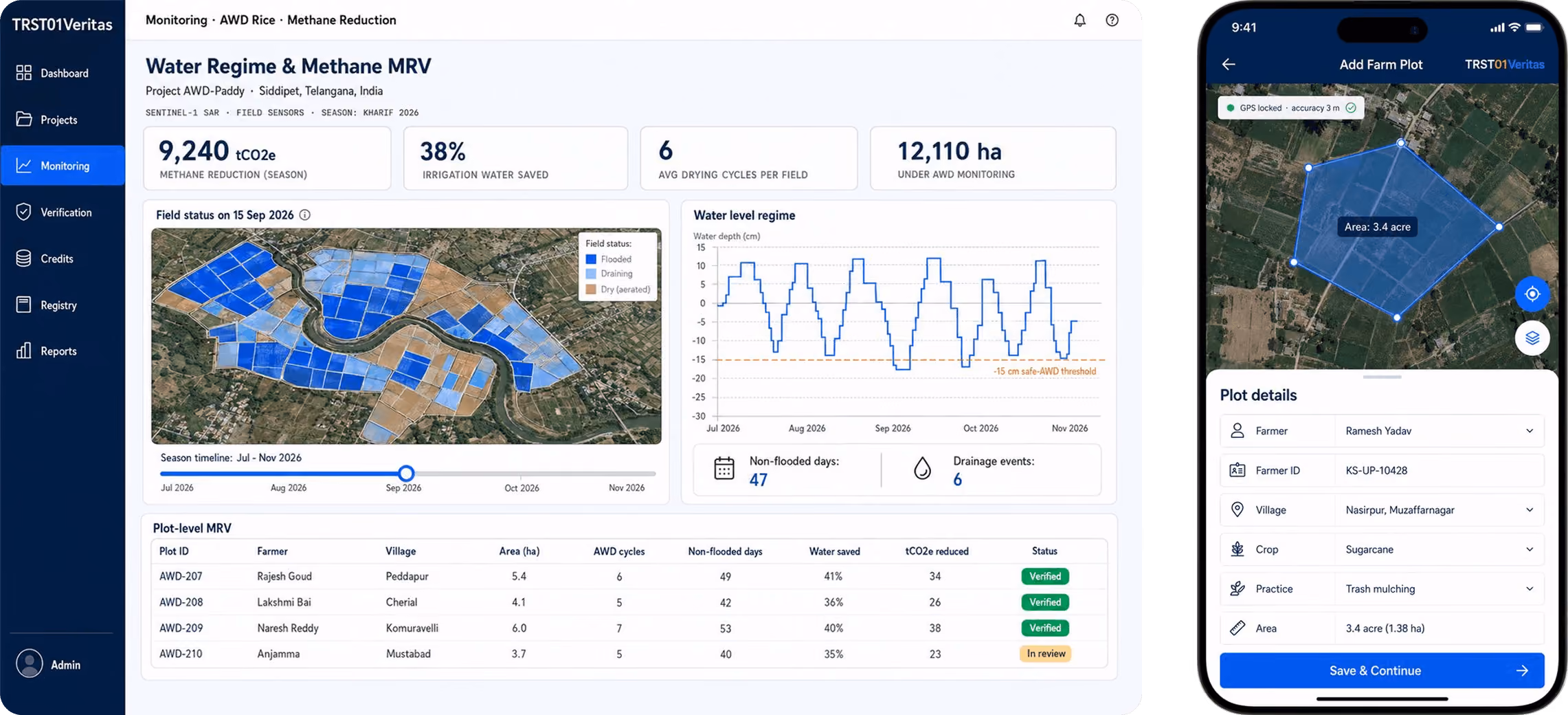
Task: Click plot ID AWD-208 in table
Action: tap(181, 602)
